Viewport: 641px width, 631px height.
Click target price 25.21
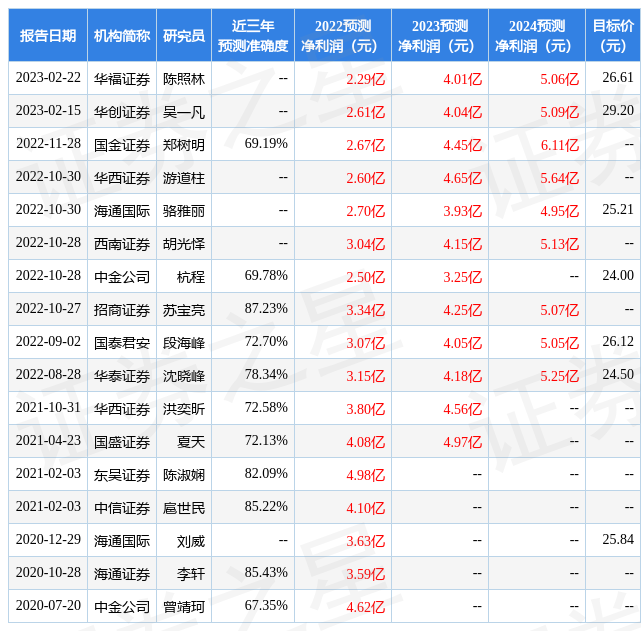[x=618, y=210]
